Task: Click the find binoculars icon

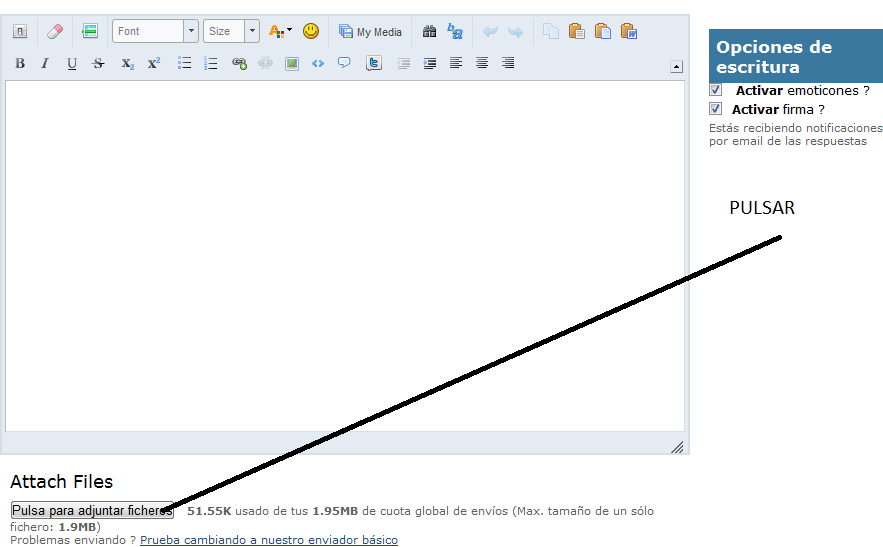Action: pyautogui.click(x=430, y=32)
